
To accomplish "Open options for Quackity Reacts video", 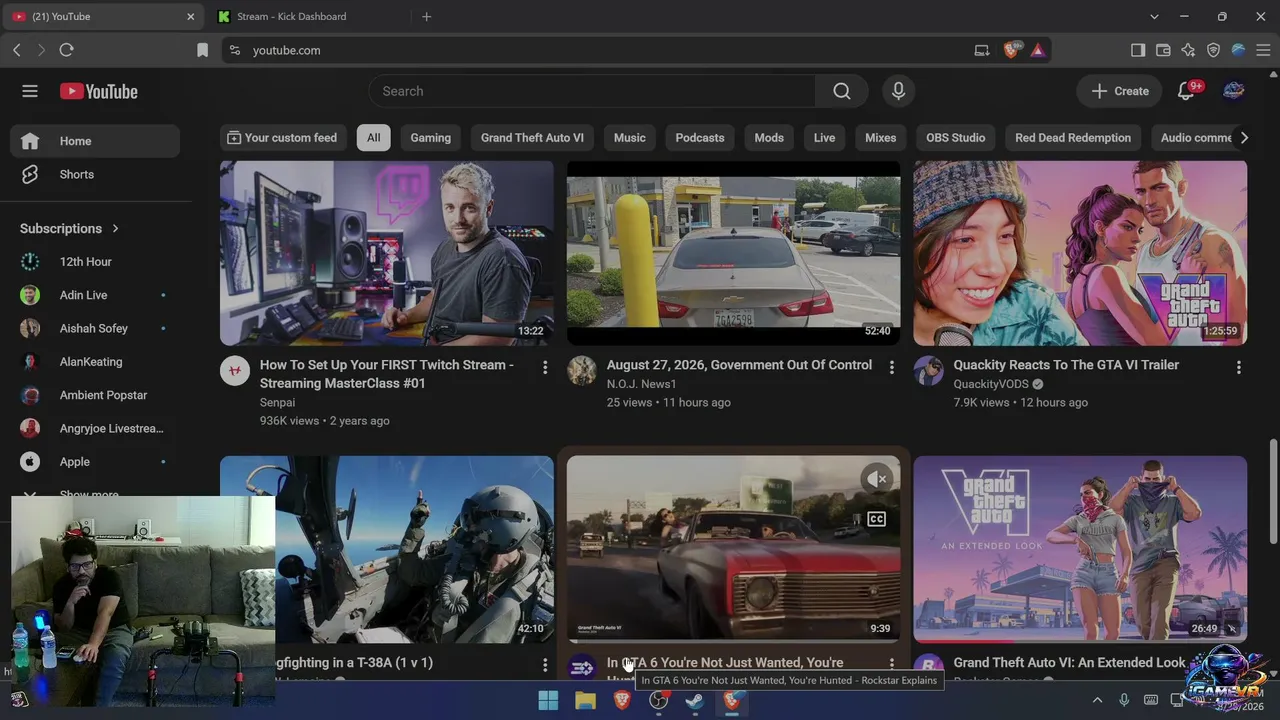I will pyautogui.click(x=1239, y=368).
